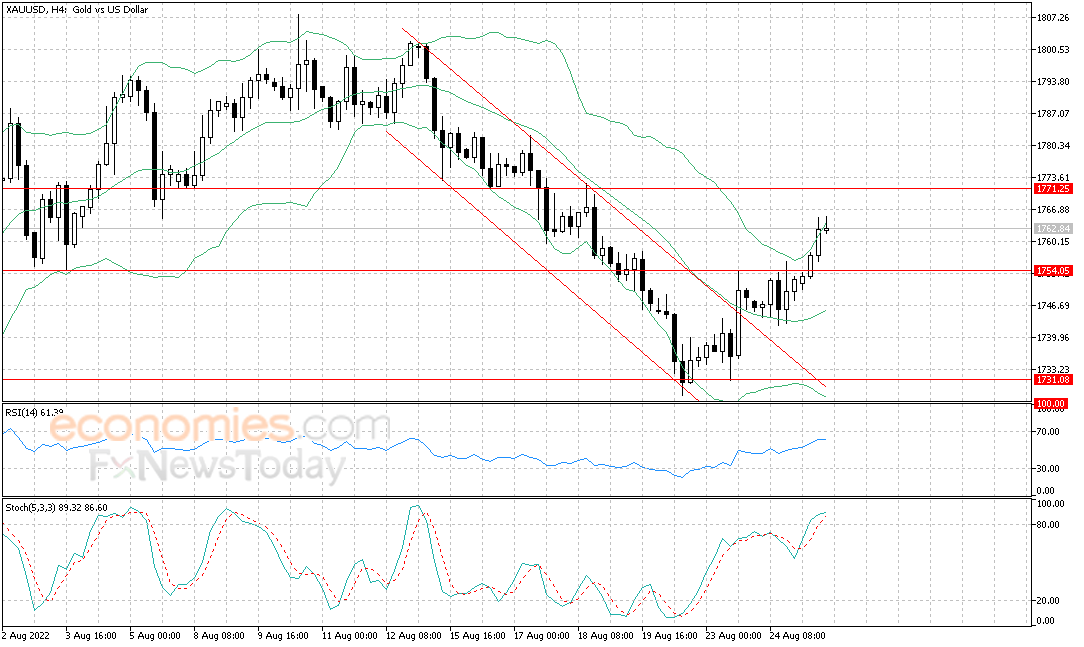Click the 24 Aug 08:00 time label
Image resolution: width=1084 pixels, height=647 pixels.
796,636
